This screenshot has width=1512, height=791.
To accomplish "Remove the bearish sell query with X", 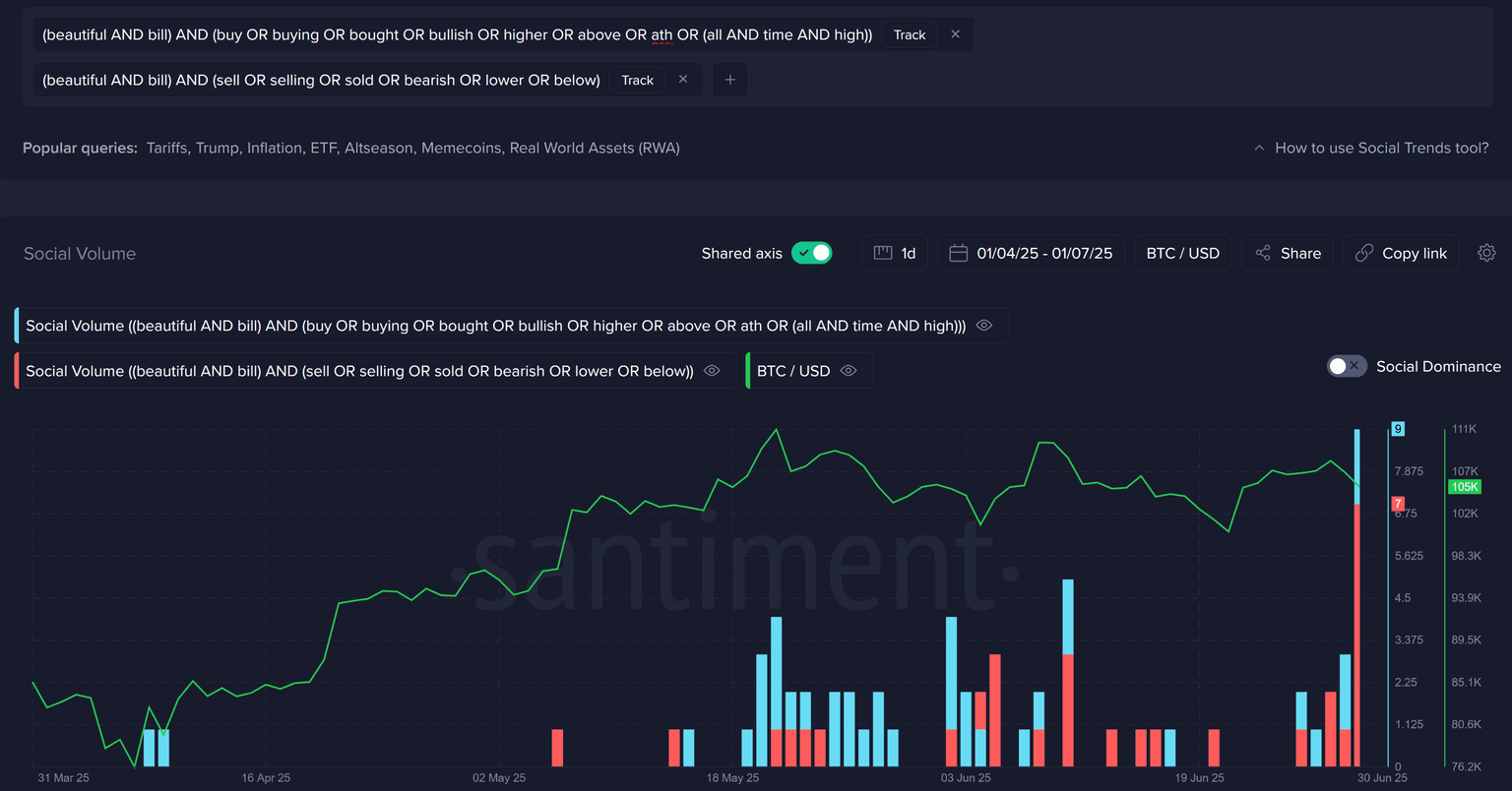I will click(683, 80).
